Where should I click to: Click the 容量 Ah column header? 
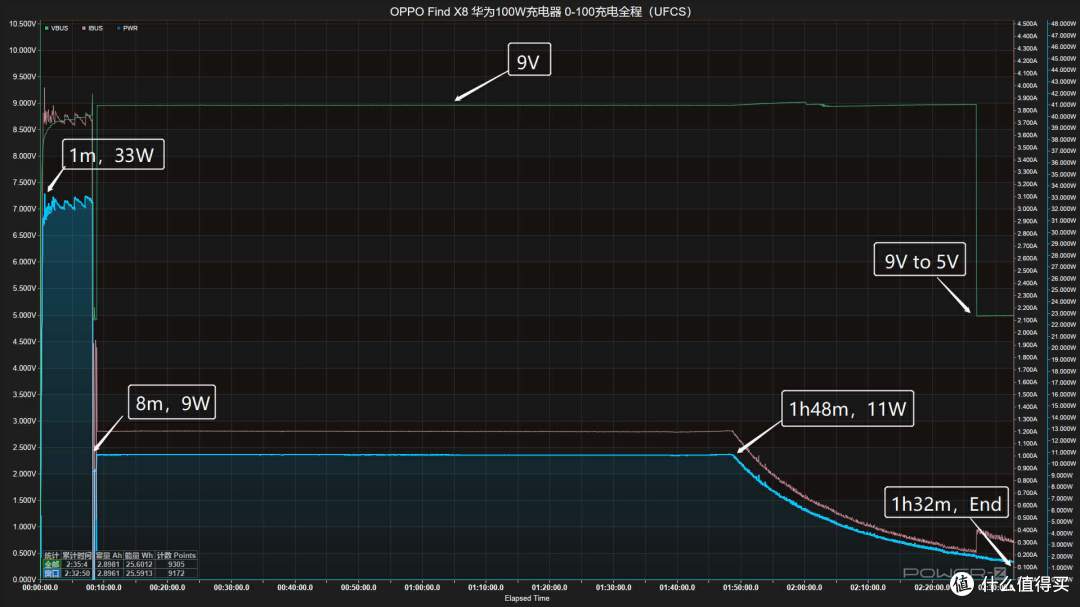click(x=109, y=555)
